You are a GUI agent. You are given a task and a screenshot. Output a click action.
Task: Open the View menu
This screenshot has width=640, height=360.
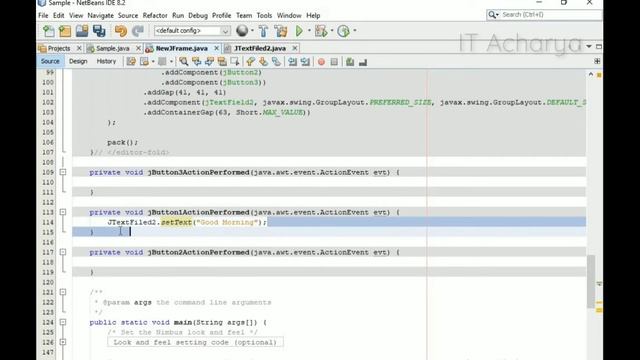click(x=76, y=16)
